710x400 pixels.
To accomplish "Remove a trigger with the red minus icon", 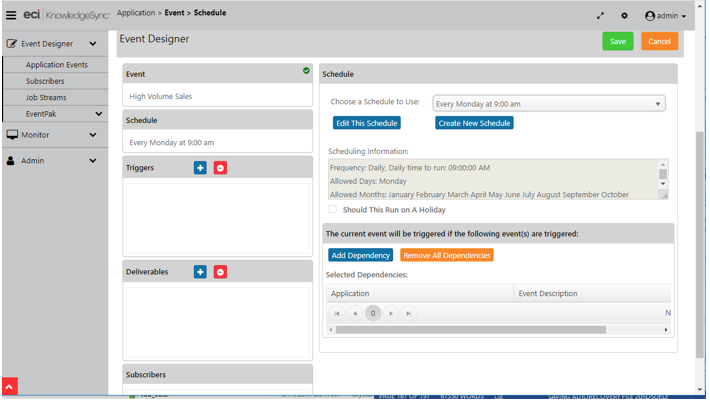I will pos(220,168).
